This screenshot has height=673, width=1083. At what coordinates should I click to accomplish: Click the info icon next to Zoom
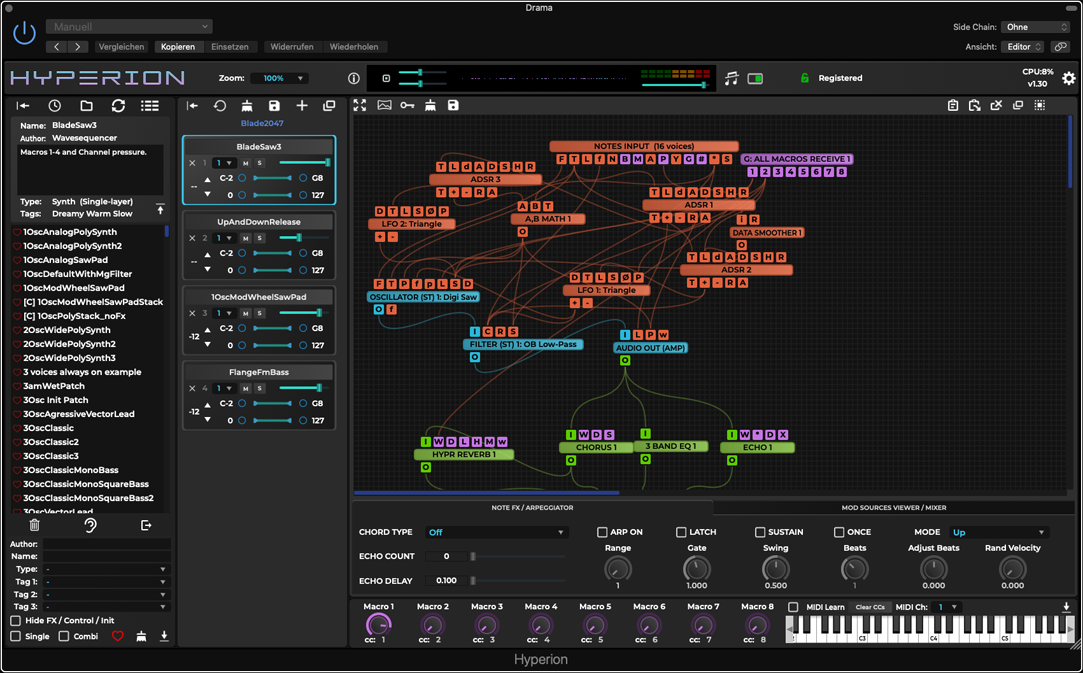pos(353,78)
